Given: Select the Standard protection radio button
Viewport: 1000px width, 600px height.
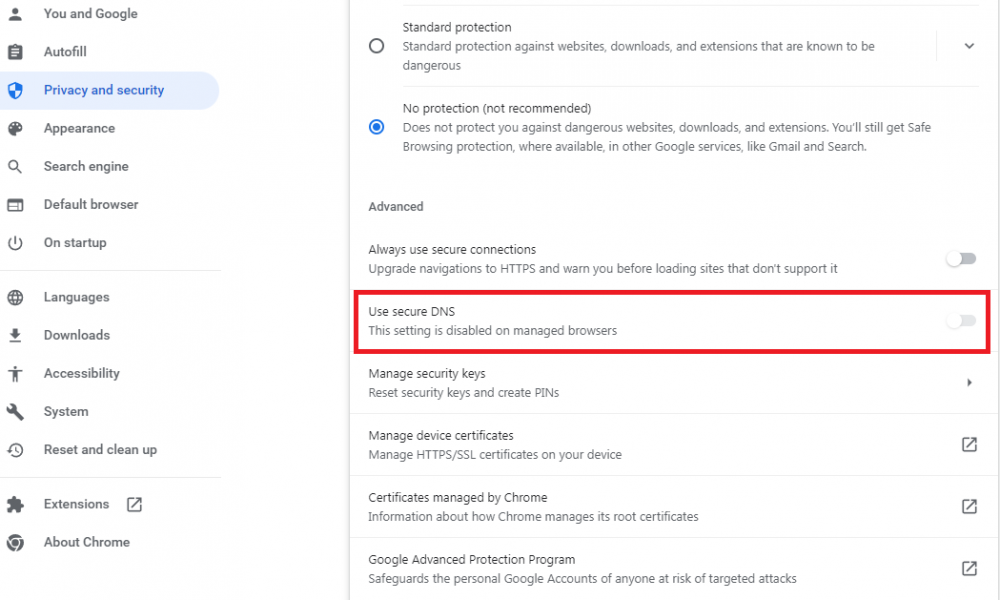Looking at the screenshot, I should pyautogui.click(x=376, y=46).
